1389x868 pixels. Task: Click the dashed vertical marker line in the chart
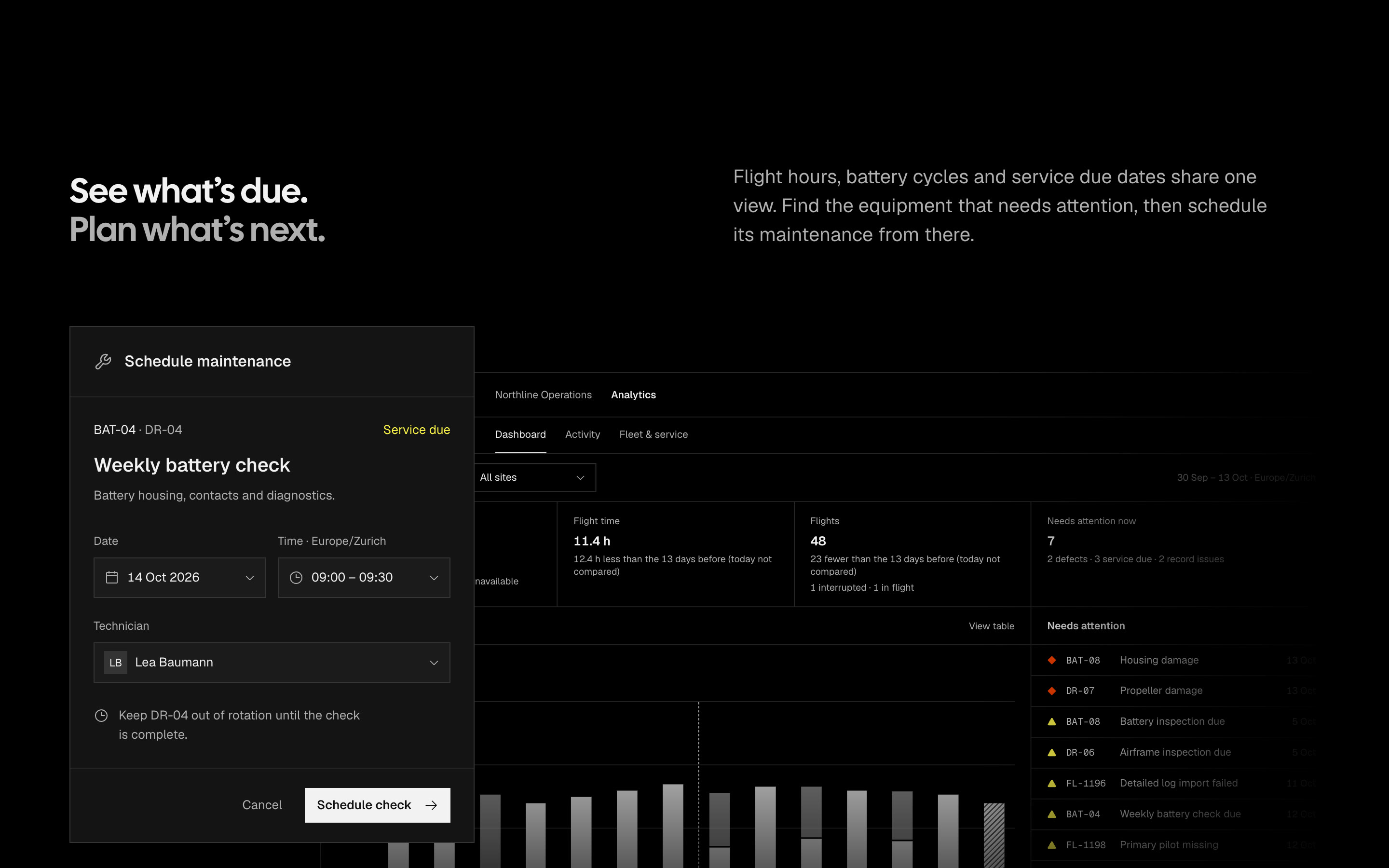coord(698,784)
